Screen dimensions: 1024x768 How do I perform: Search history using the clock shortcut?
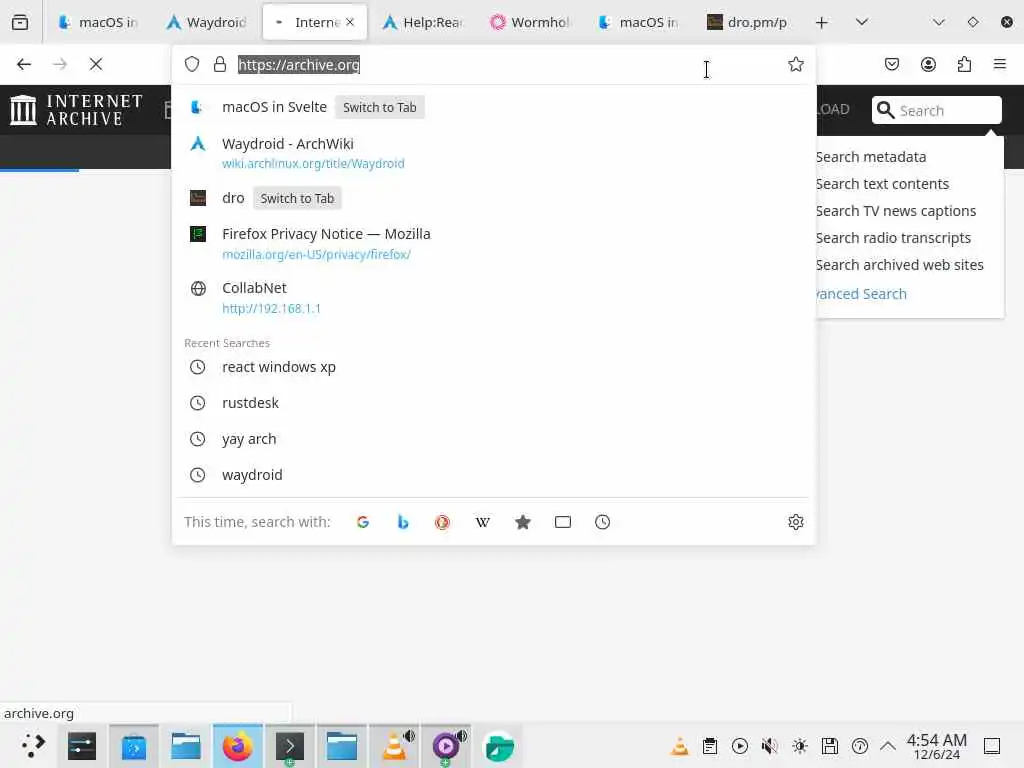point(603,522)
